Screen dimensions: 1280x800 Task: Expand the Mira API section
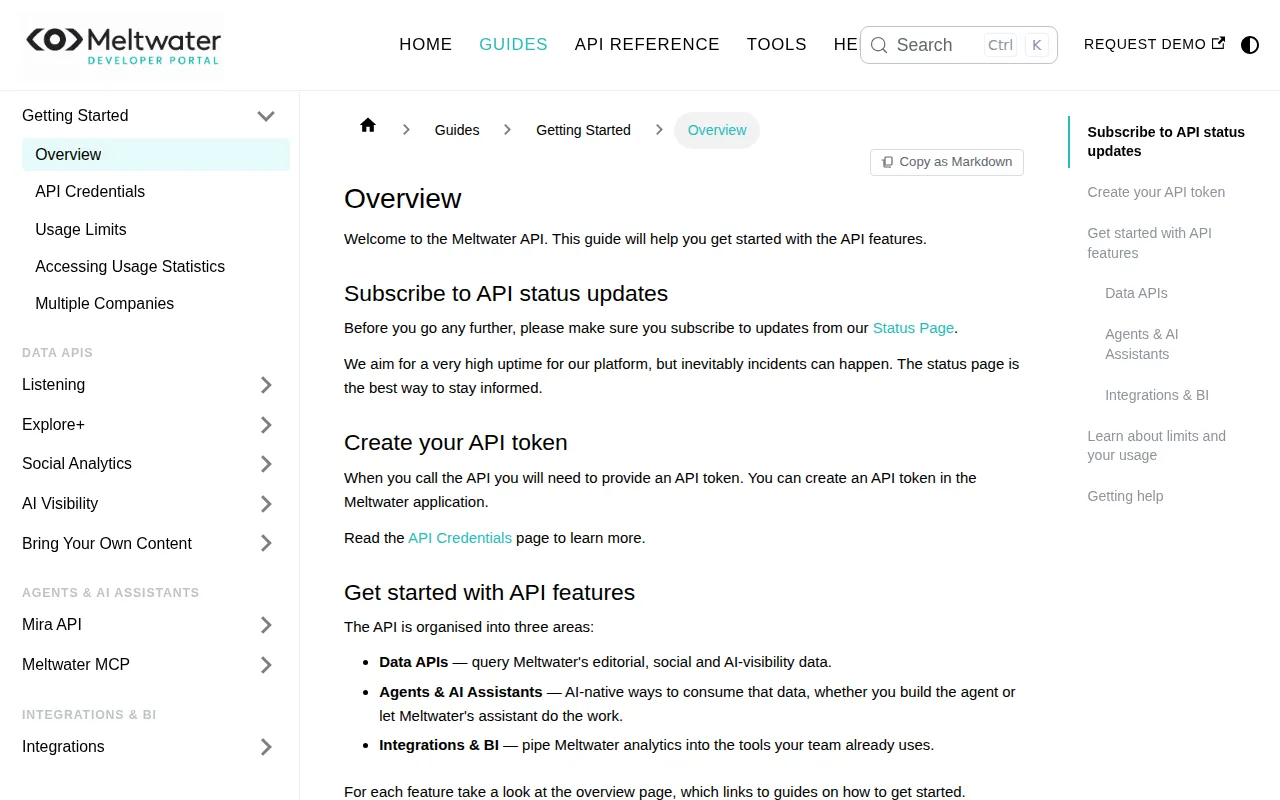266,625
